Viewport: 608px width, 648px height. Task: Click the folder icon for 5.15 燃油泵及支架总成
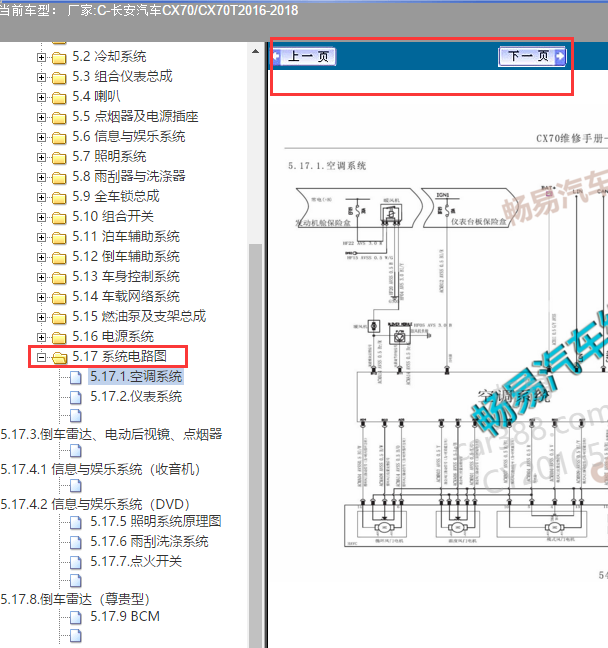(59, 317)
